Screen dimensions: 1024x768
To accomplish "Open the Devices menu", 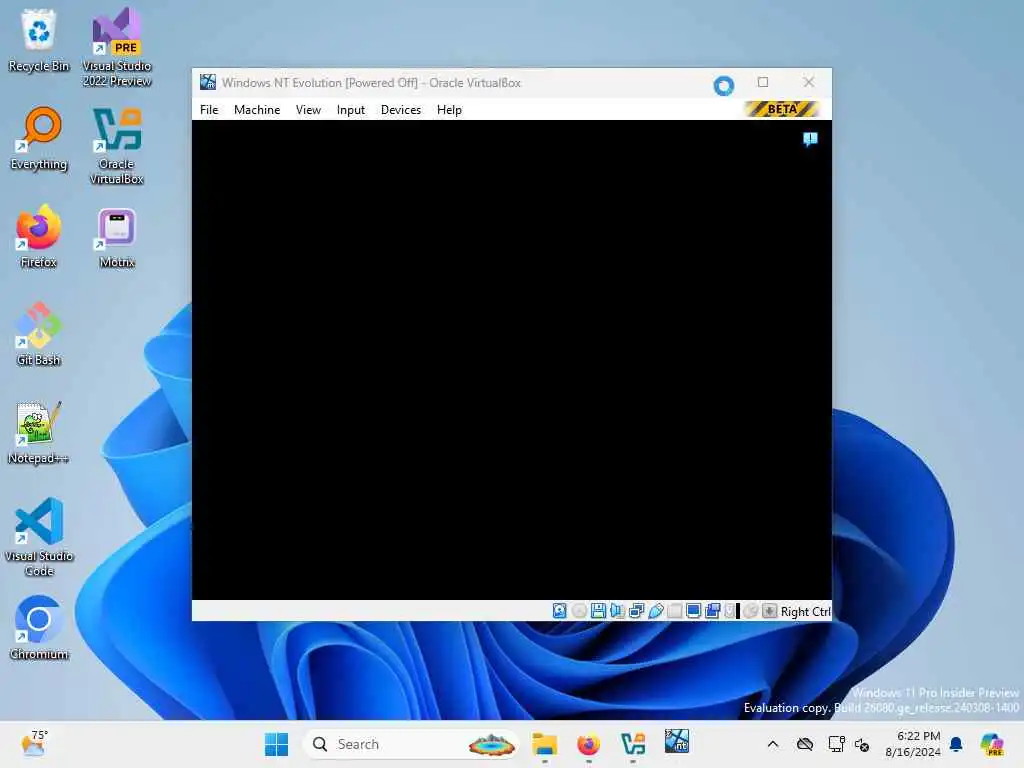I will (401, 110).
